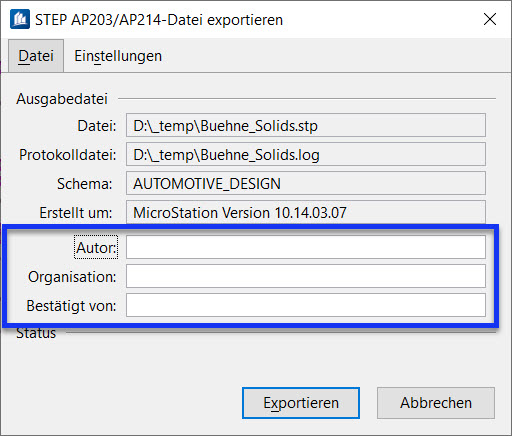Select the Bestätigt von text box

tap(306, 305)
